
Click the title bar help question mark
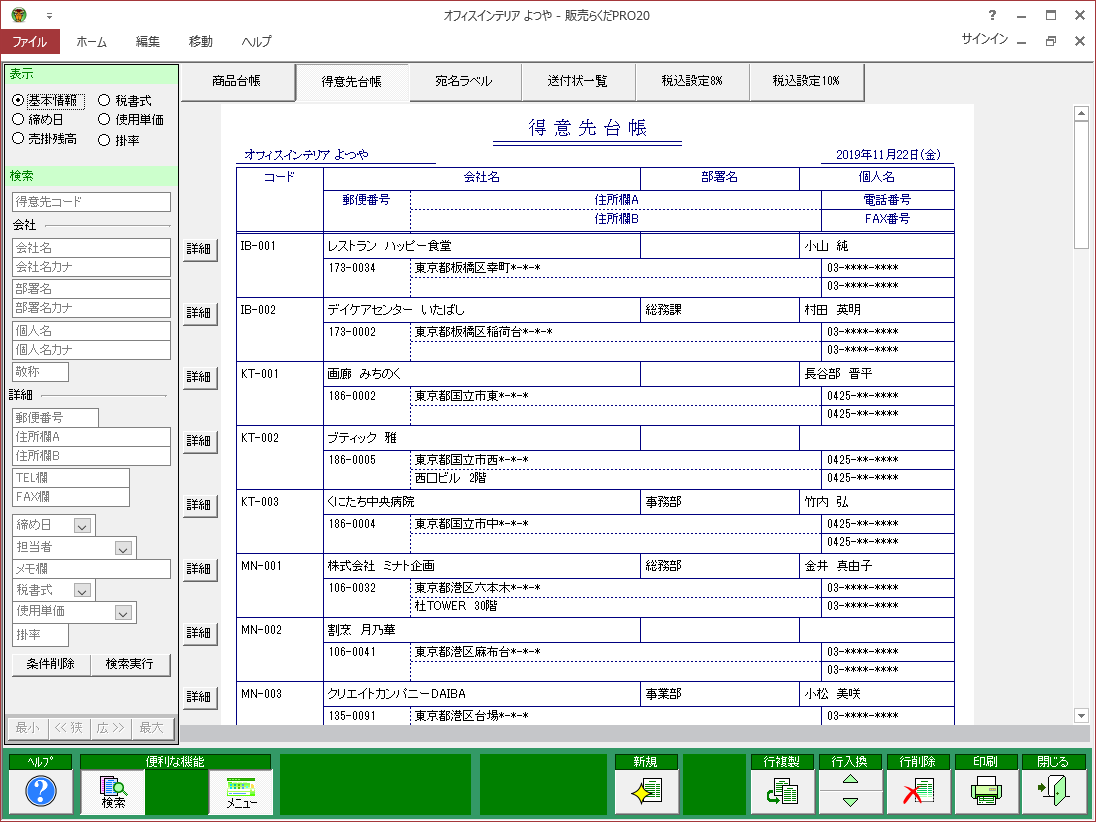992,15
